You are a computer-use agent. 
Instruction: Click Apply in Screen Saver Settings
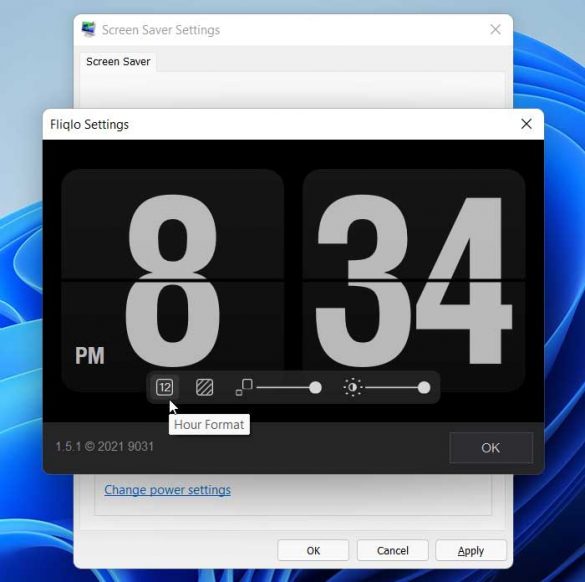point(471,550)
